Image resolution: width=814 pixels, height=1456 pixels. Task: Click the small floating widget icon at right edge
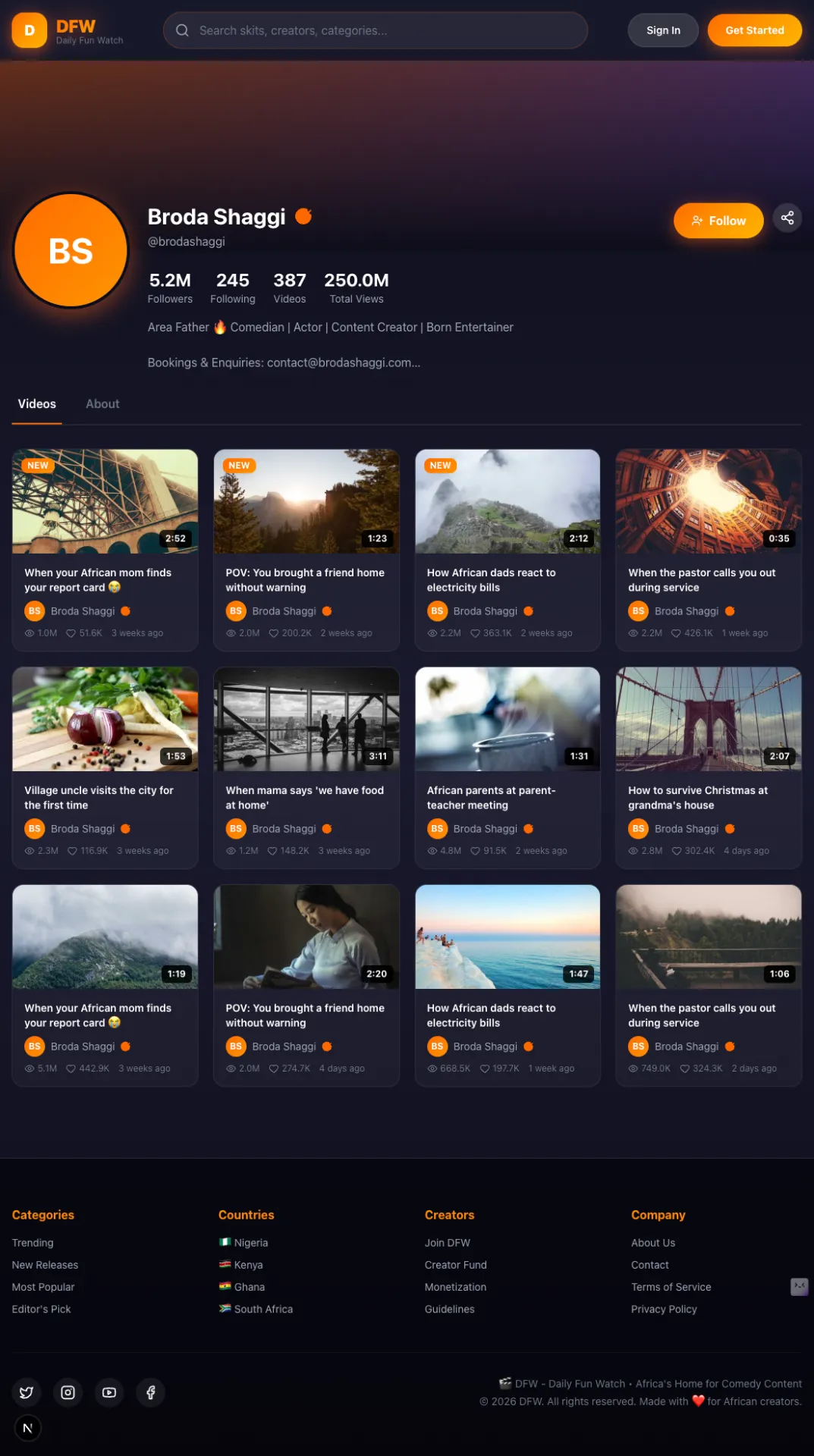pos(799,1286)
